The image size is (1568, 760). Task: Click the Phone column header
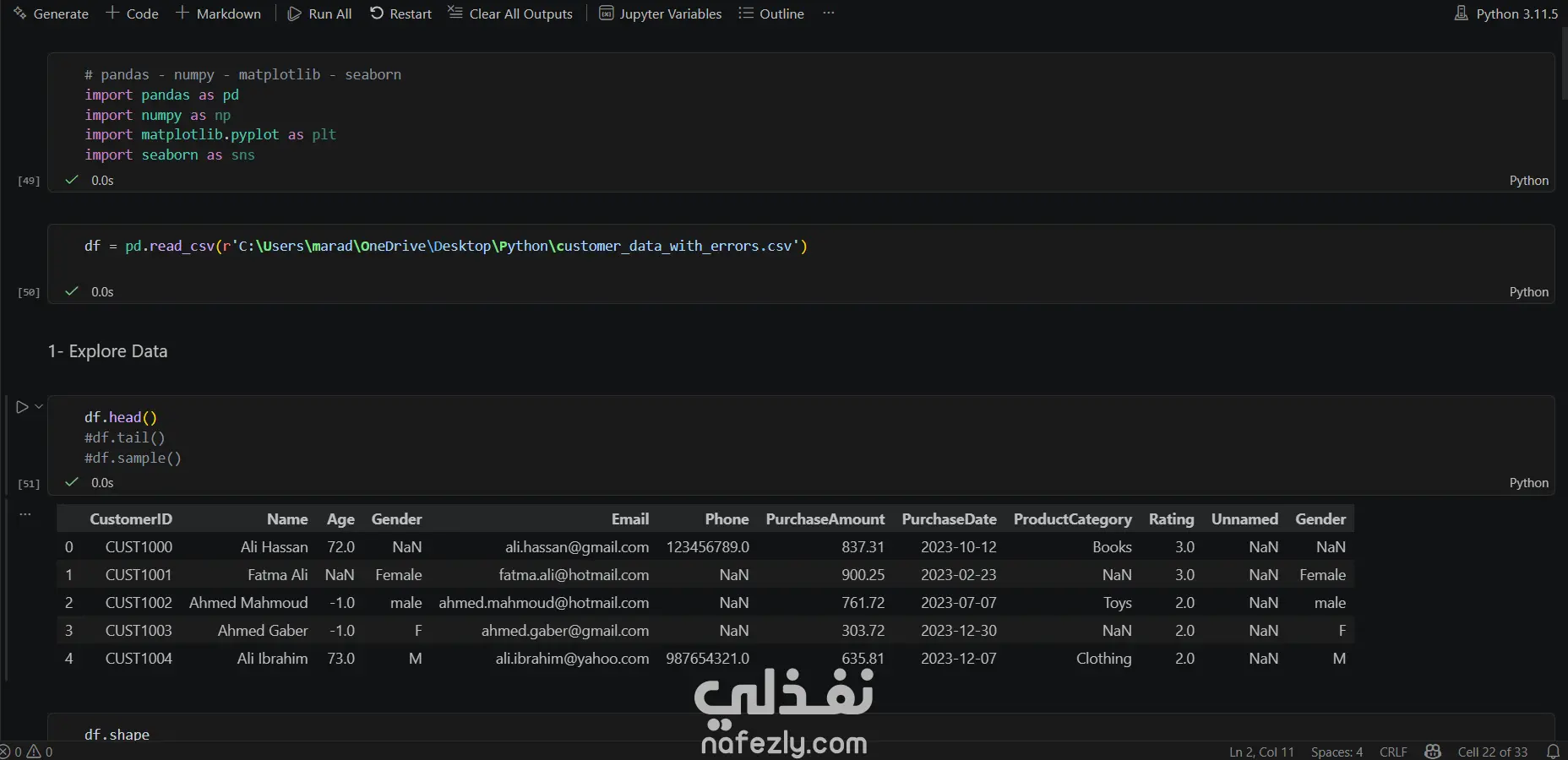727,519
